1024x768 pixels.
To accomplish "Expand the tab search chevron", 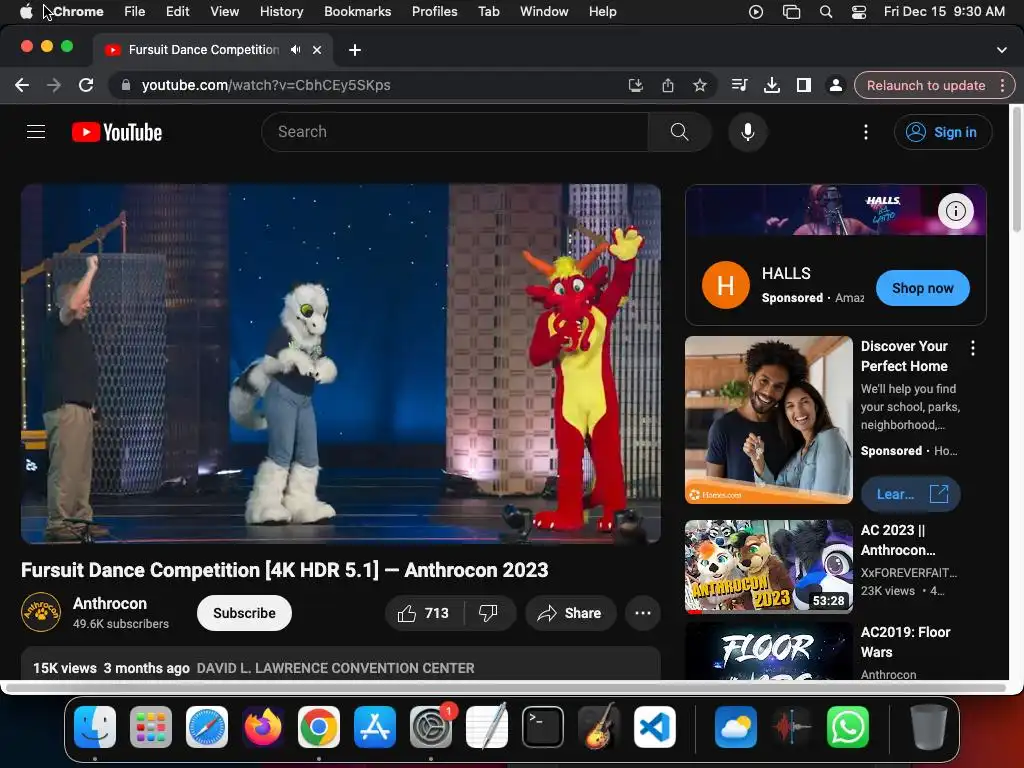I will pyautogui.click(x=1001, y=50).
